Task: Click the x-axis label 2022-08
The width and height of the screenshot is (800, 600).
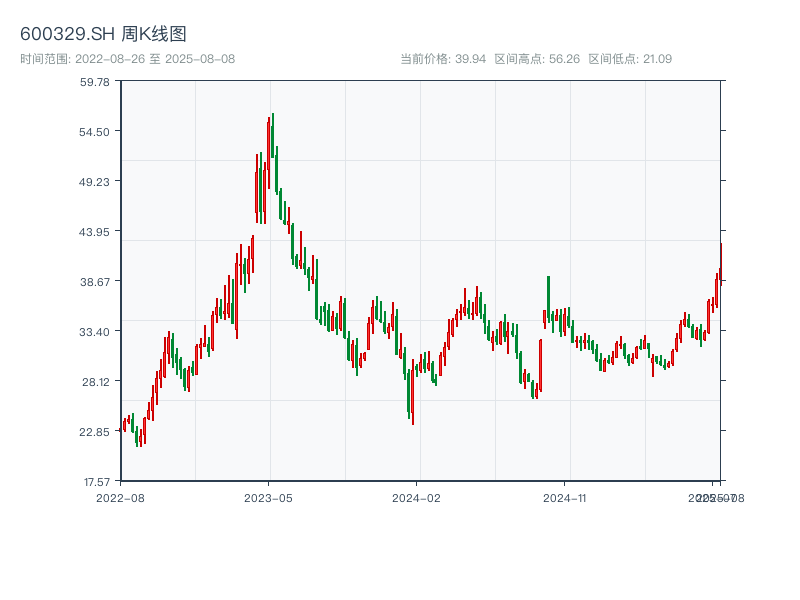Action: click(120, 498)
